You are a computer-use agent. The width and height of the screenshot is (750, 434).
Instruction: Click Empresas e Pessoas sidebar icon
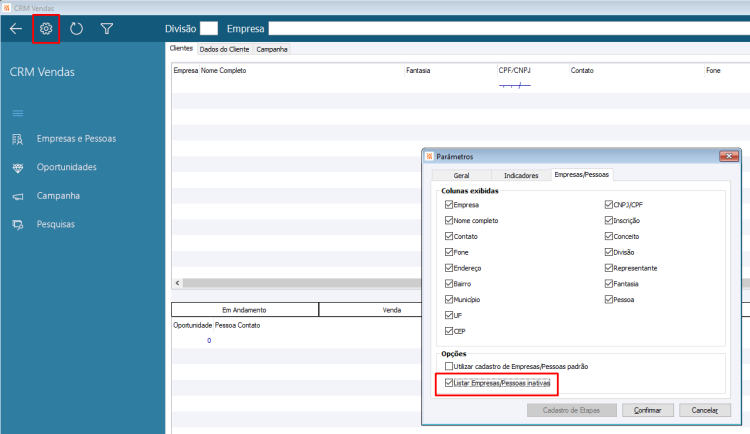(18, 139)
